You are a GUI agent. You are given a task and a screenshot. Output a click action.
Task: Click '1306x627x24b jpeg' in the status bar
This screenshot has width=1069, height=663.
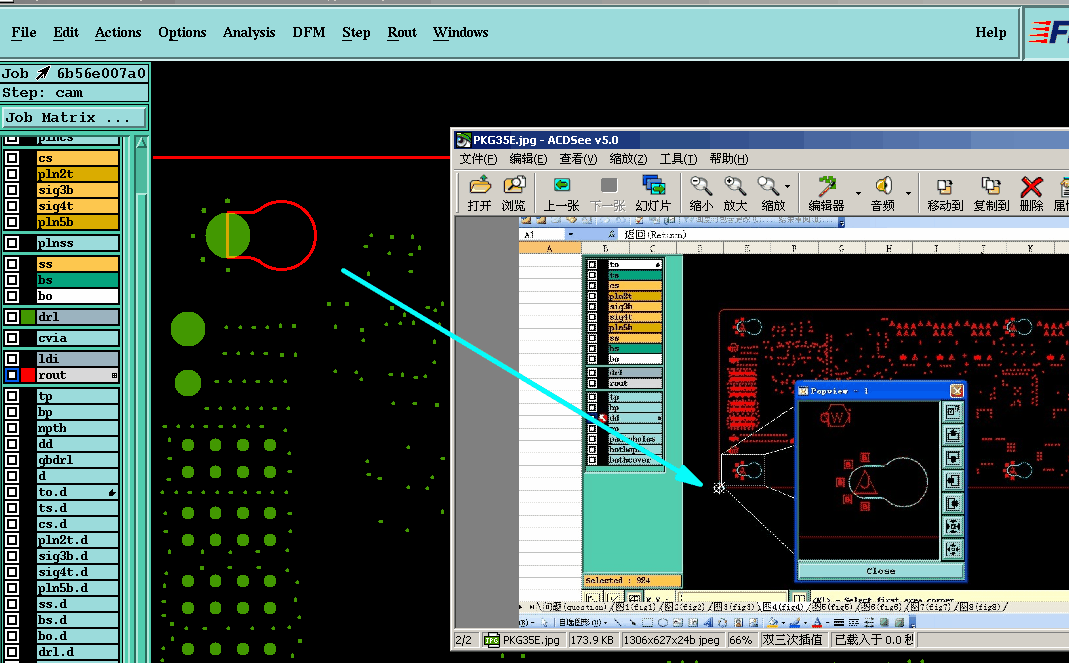671,640
